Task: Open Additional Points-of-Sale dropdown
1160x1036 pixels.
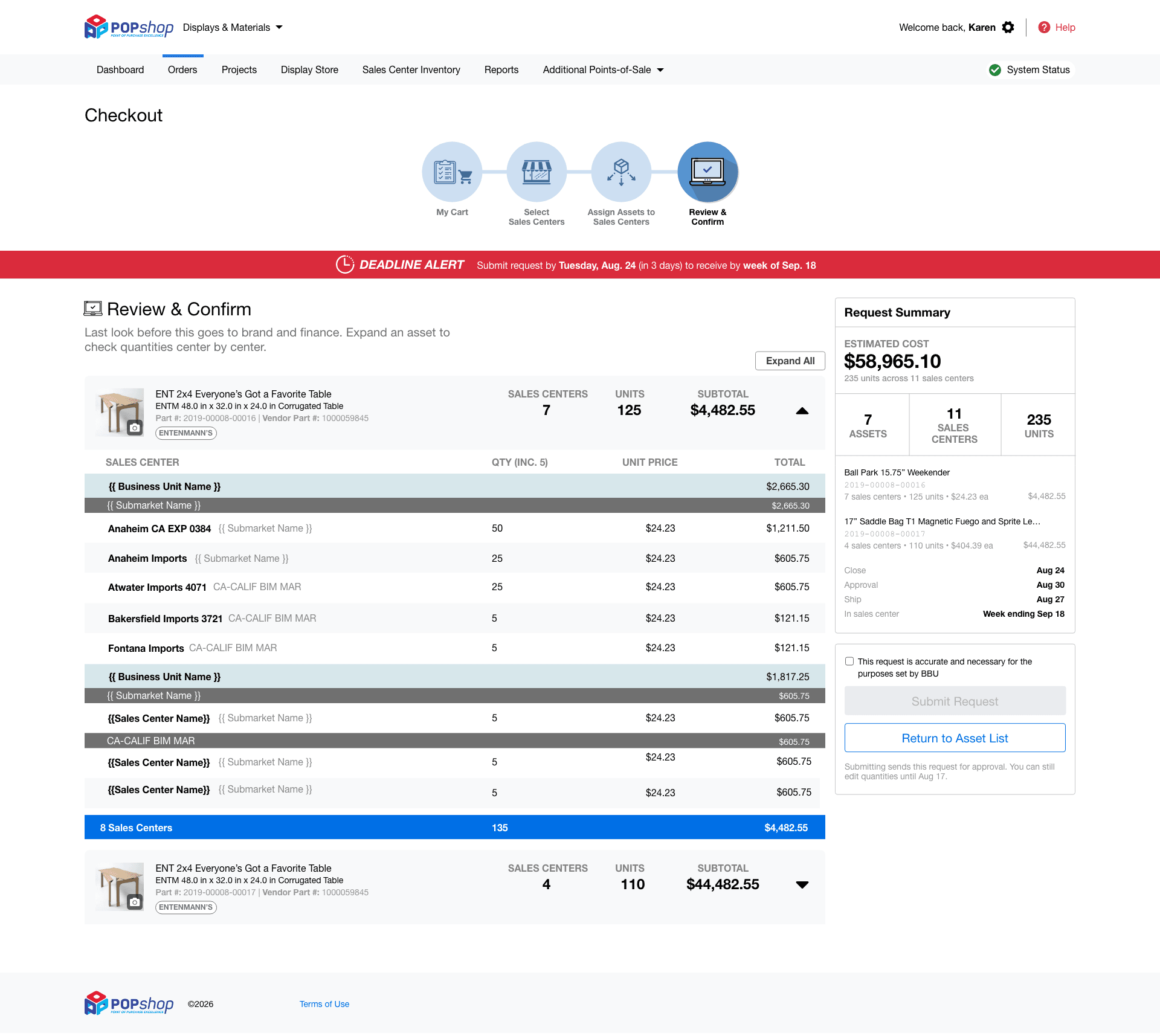Action: [x=603, y=70]
